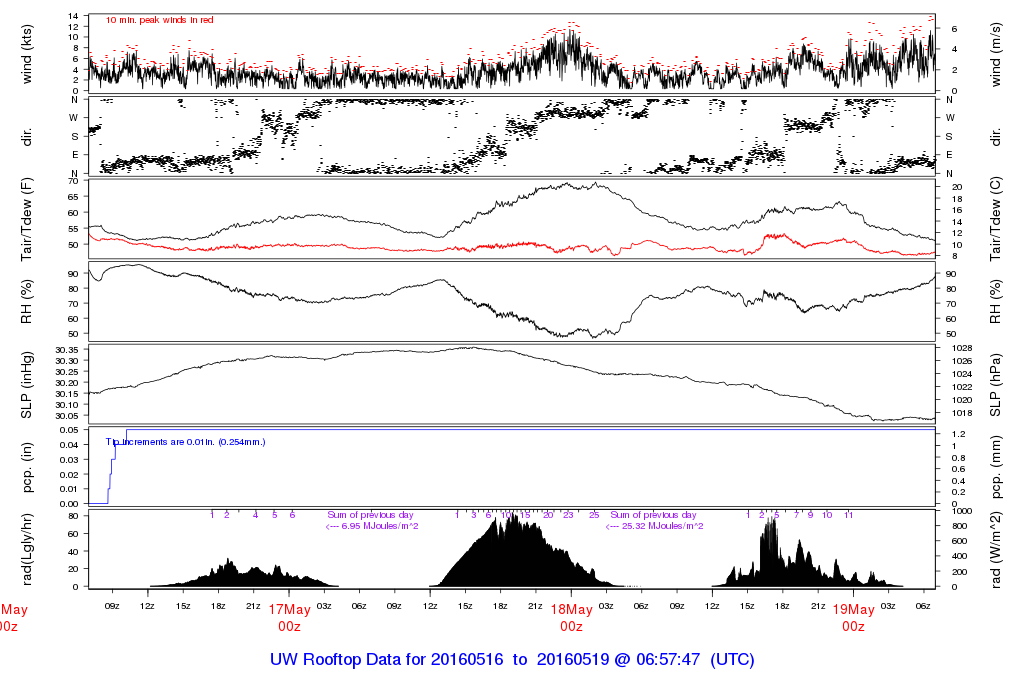
Task: Select the purple '25' hour marker
Action: coord(594,515)
